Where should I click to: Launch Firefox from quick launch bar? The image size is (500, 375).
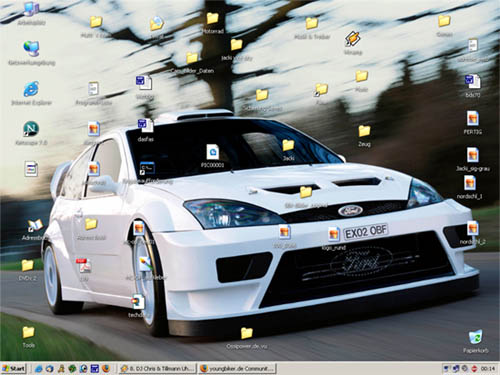106,368
